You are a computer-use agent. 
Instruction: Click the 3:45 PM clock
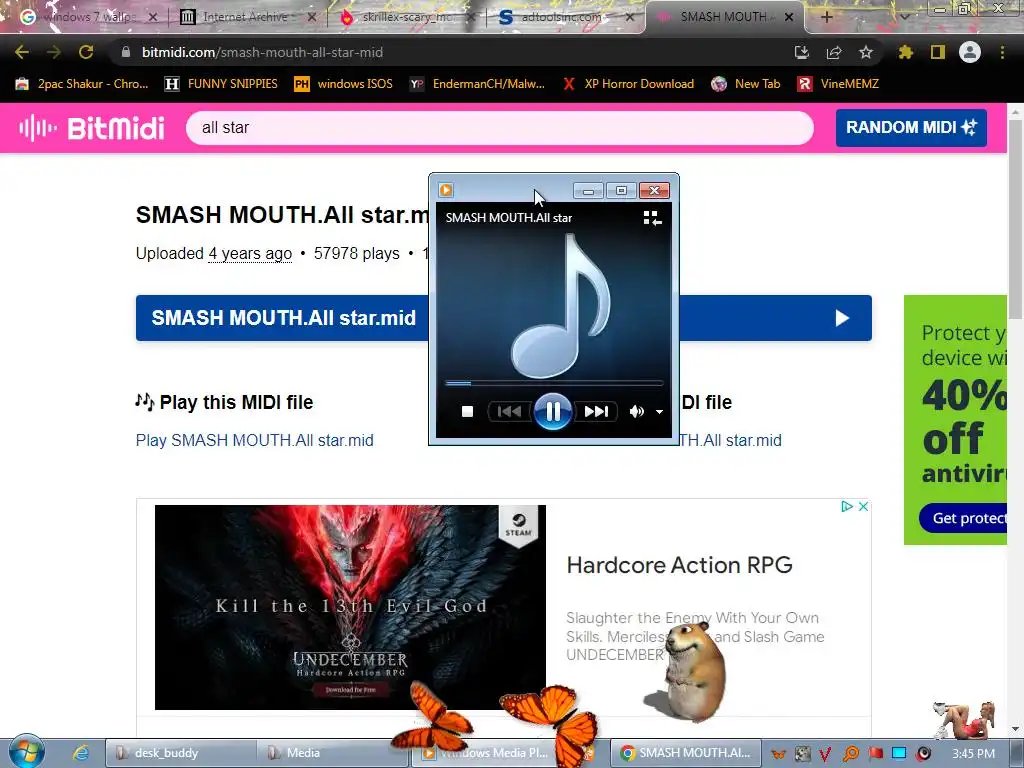[x=973, y=754]
